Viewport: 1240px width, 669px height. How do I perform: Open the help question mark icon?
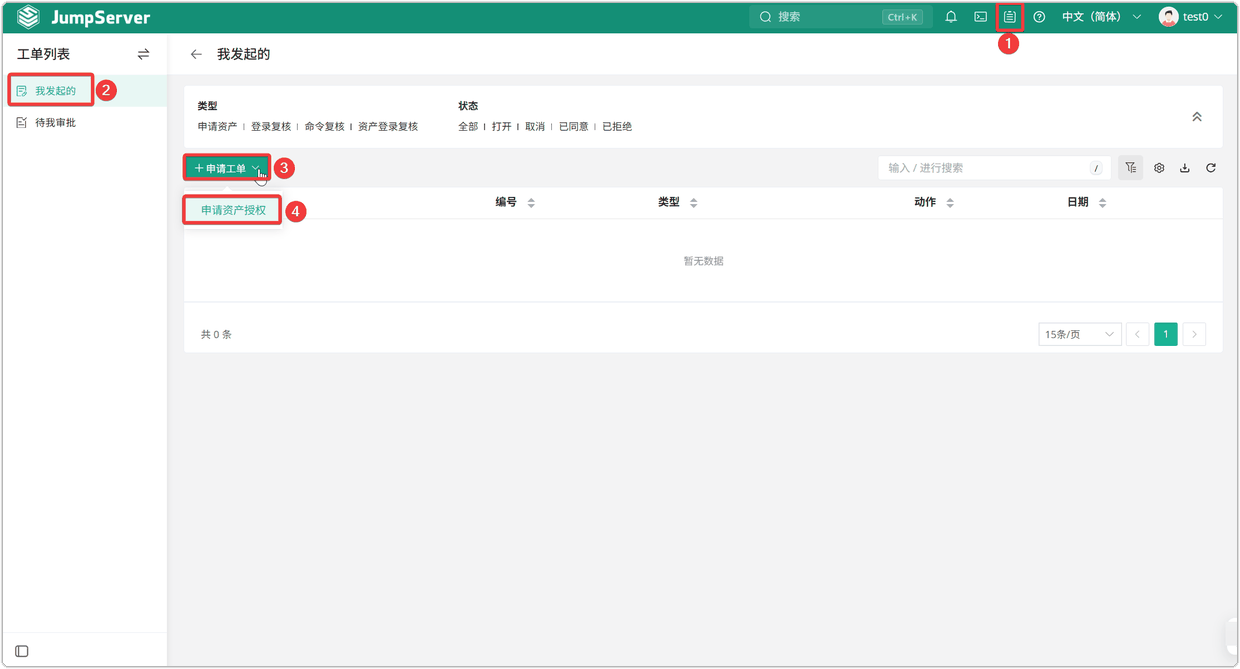click(1039, 17)
